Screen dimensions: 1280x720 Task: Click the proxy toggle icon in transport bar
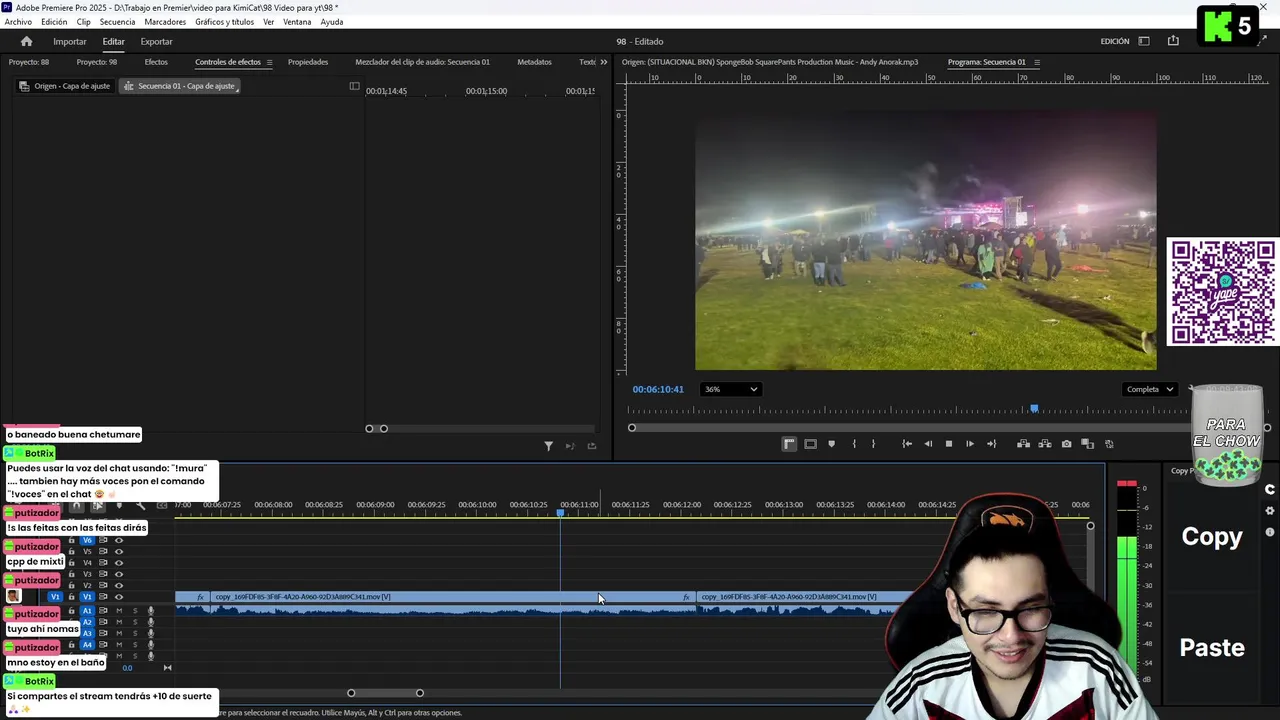pos(1109,444)
